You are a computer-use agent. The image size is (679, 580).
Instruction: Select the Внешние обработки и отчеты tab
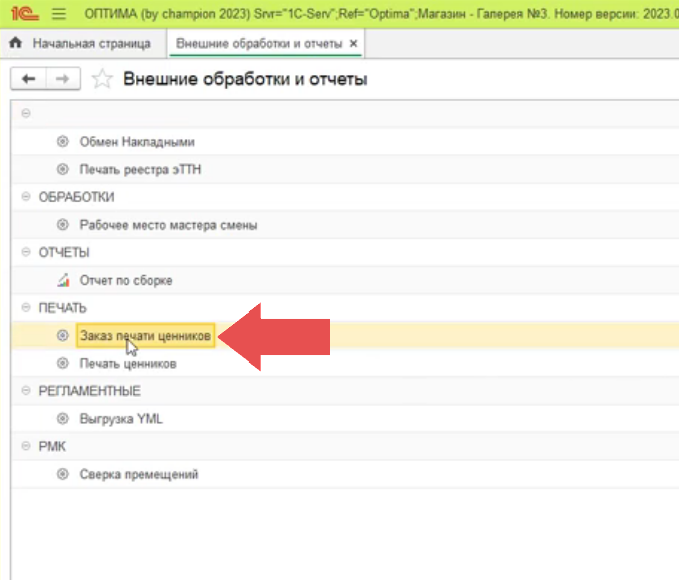point(258,45)
